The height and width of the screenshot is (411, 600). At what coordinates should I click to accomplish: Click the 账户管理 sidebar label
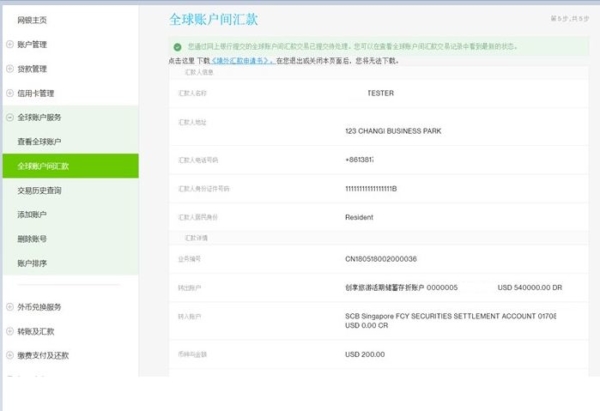pos(32,44)
